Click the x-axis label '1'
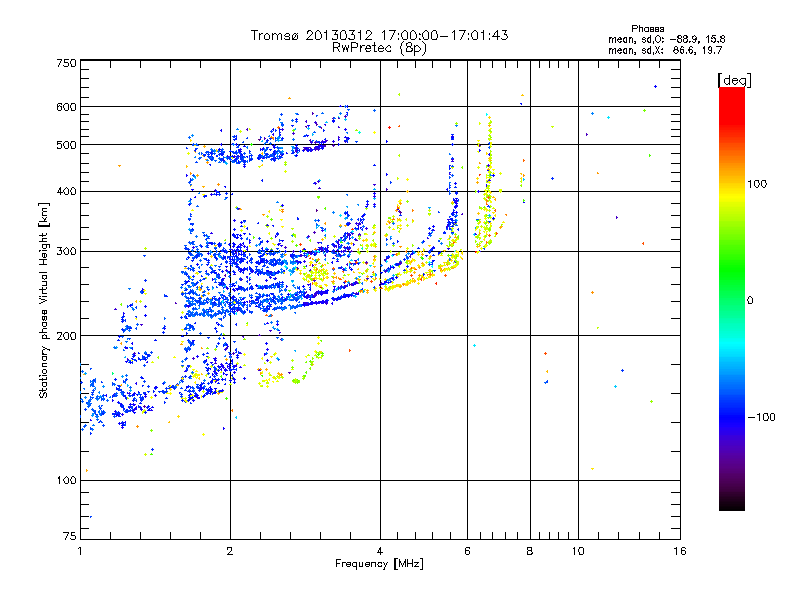The width and height of the screenshot is (800, 600). pyautogui.click(x=80, y=551)
